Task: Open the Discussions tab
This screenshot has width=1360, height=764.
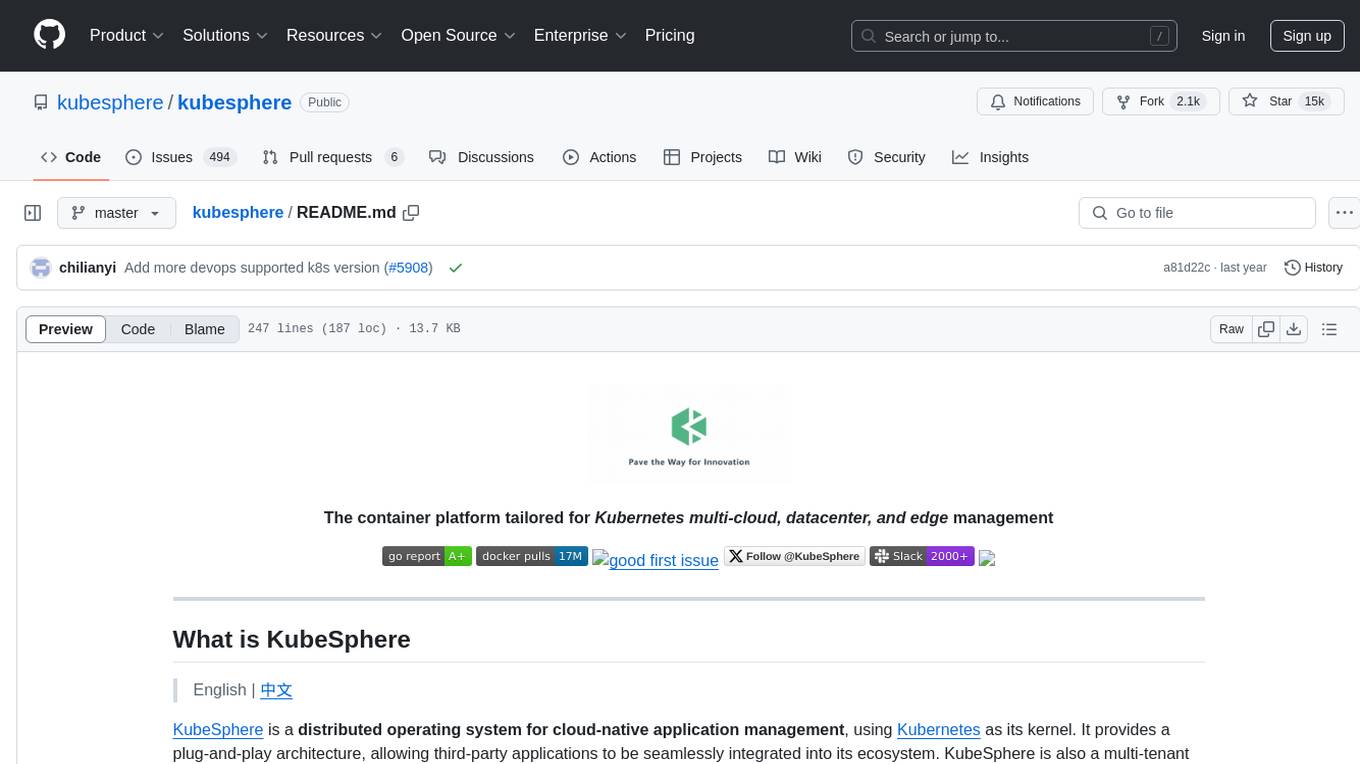Action: (482, 157)
